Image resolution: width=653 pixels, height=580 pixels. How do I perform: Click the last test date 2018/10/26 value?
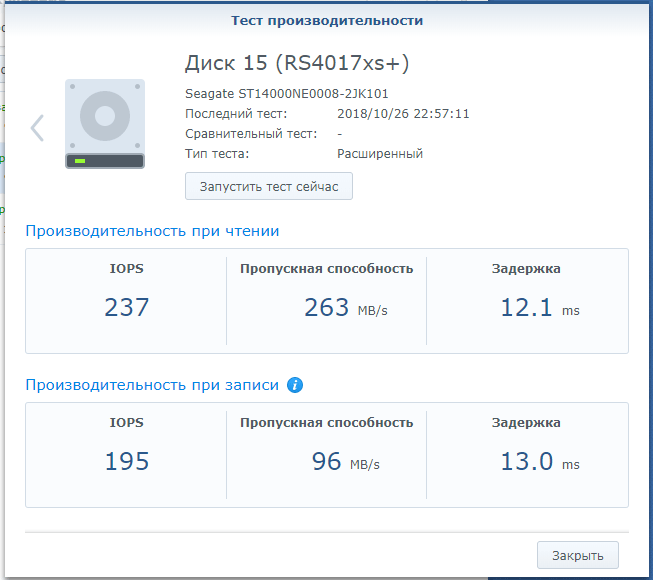point(403,114)
